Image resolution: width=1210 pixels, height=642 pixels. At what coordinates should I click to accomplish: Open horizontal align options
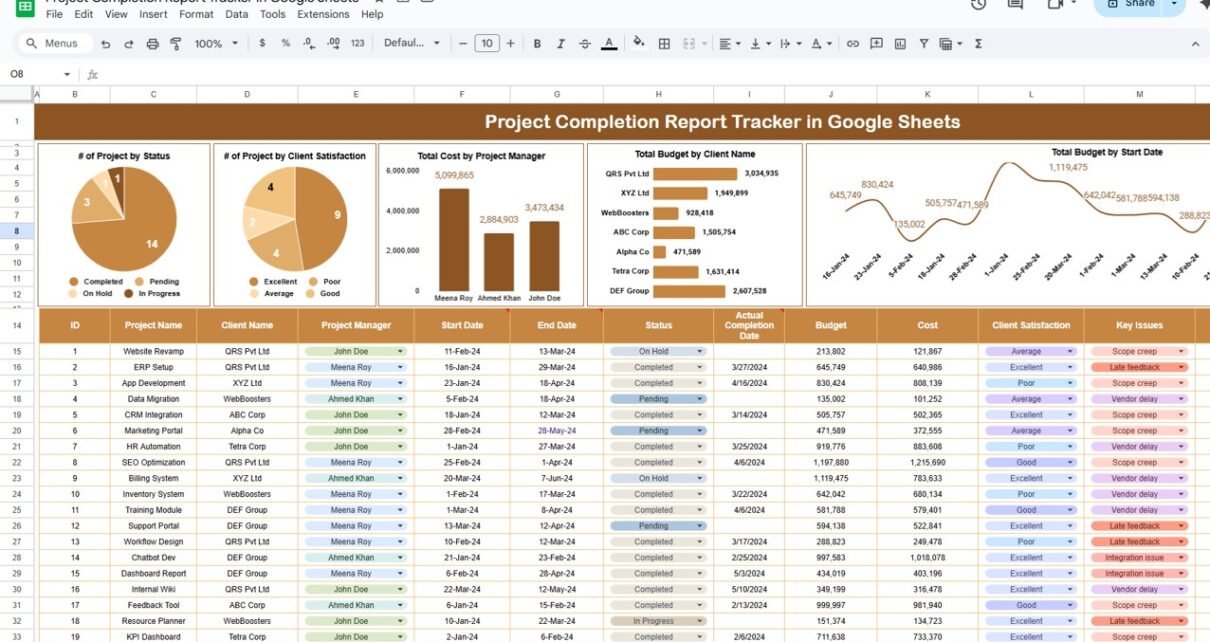(x=731, y=44)
